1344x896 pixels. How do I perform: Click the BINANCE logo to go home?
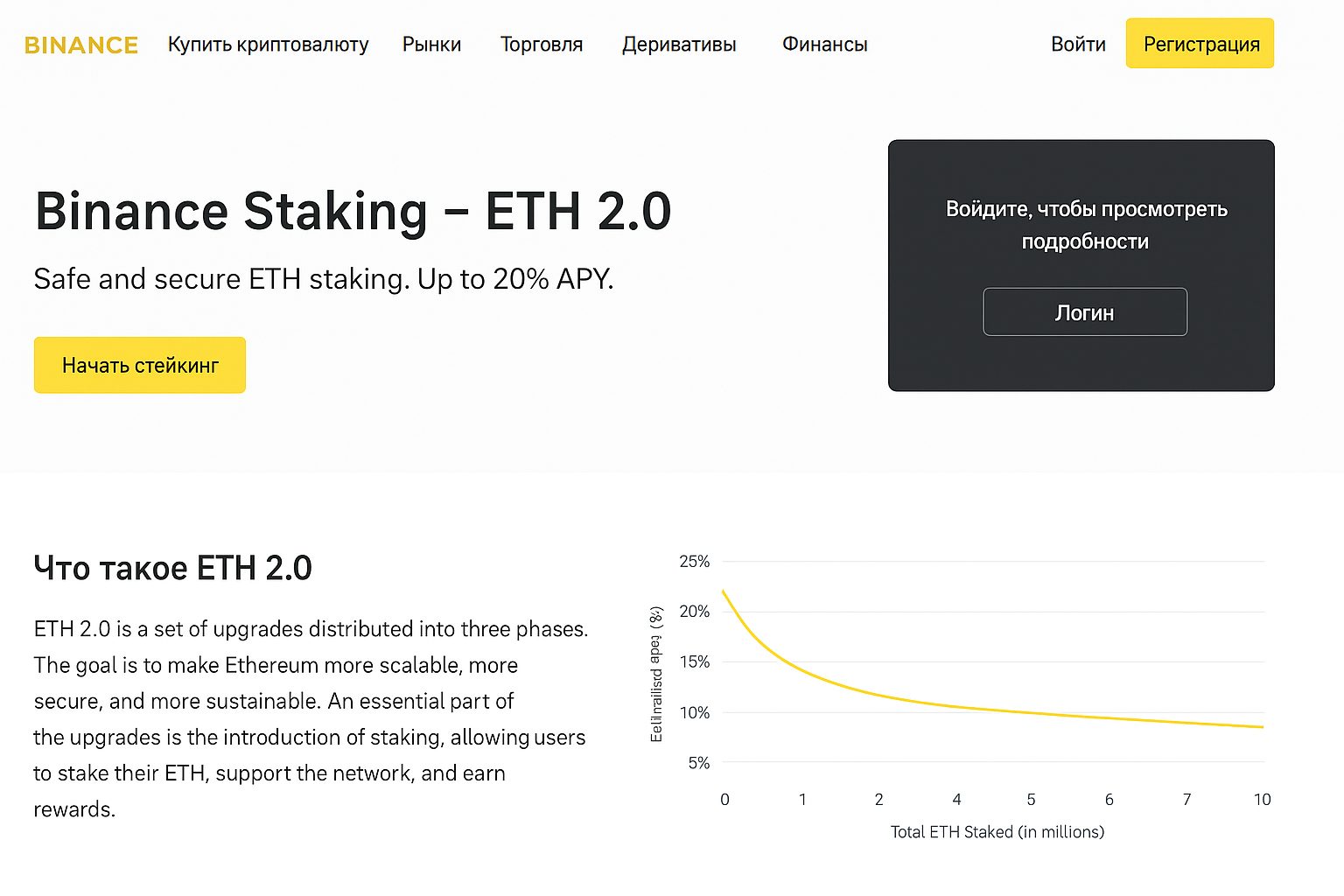coord(80,44)
